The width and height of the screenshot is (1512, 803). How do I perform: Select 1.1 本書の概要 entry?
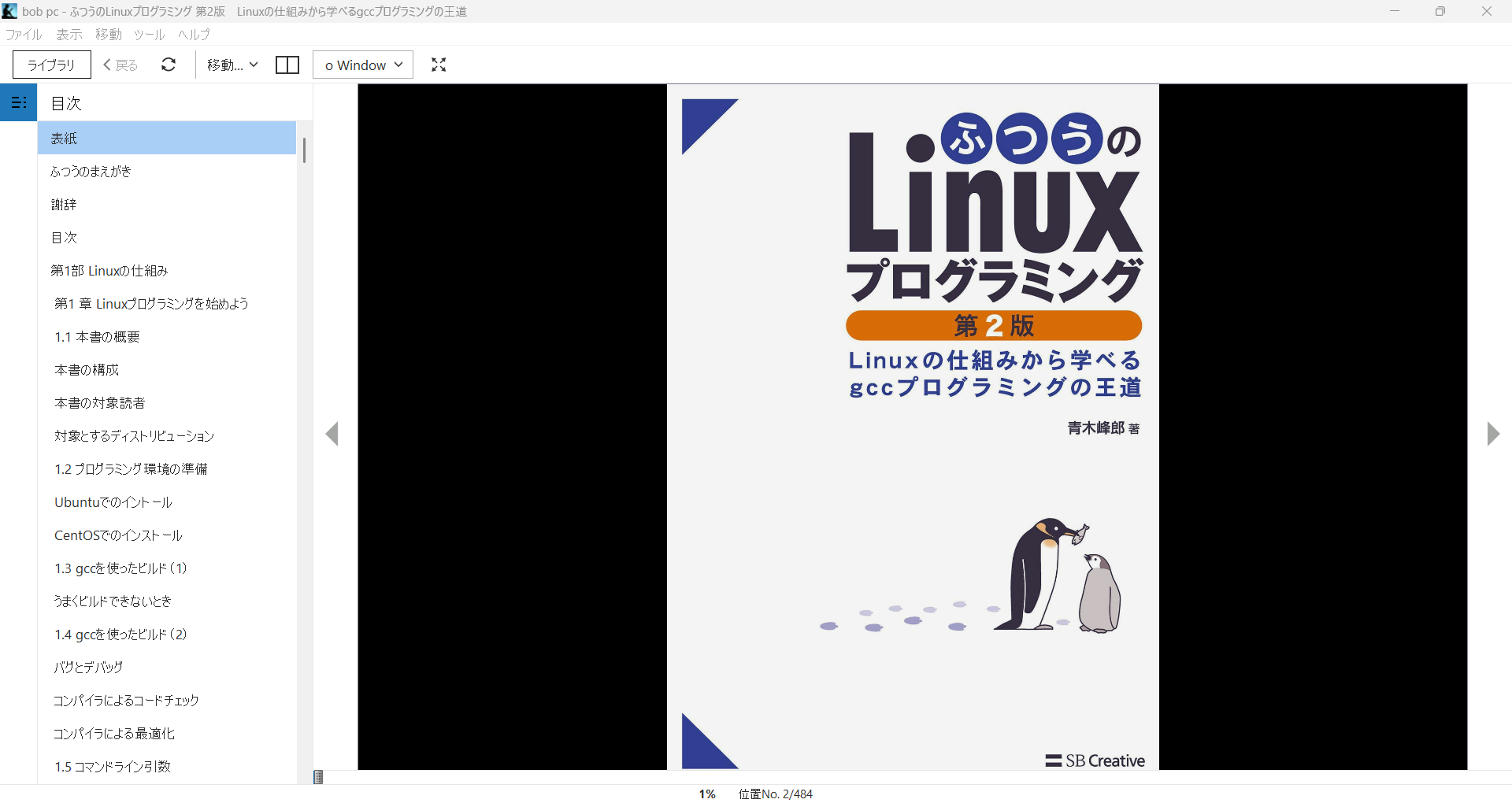tap(167, 336)
